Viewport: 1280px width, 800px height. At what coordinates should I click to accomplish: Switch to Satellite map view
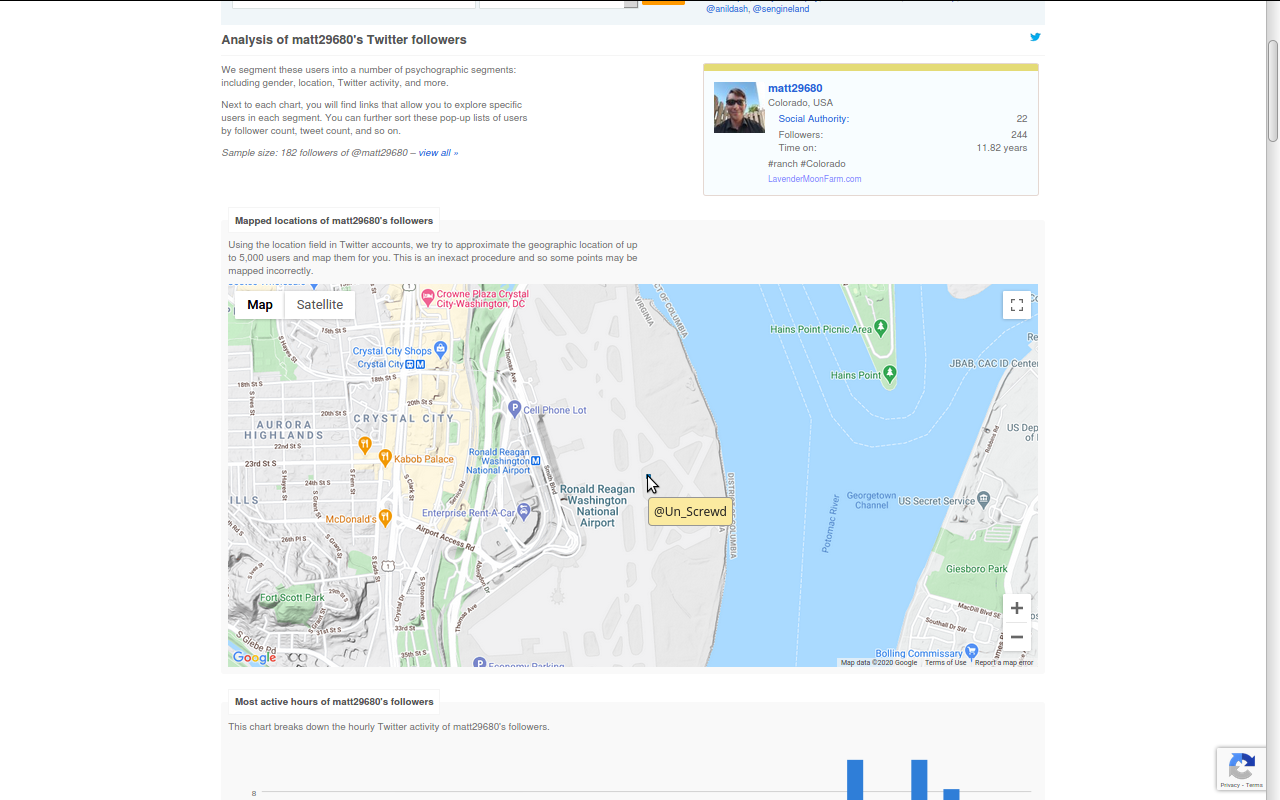[320, 305]
